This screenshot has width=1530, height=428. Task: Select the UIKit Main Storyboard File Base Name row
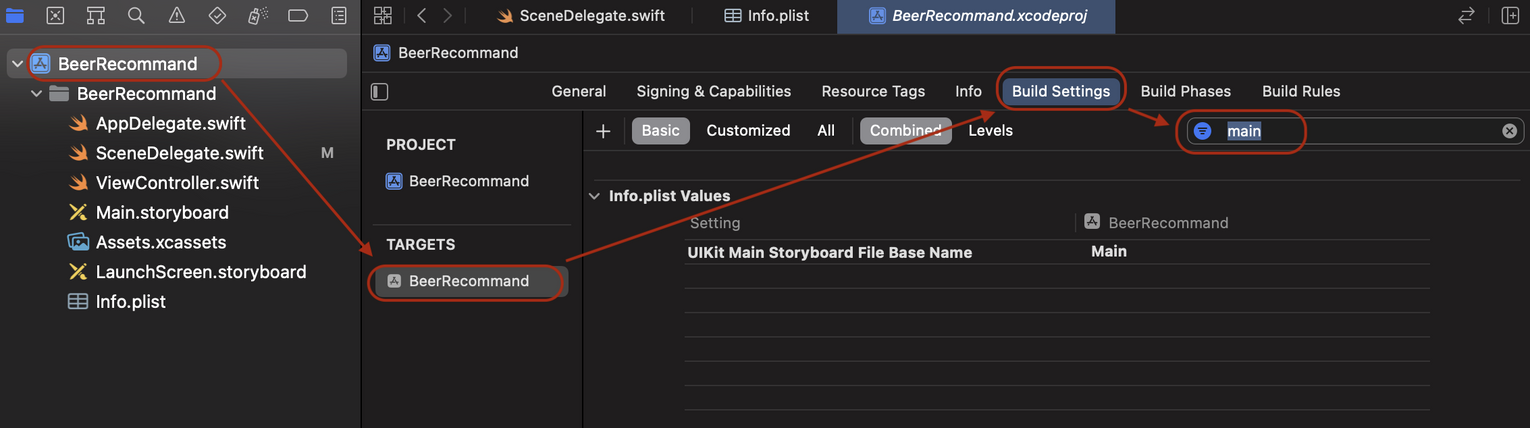click(x=1057, y=252)
